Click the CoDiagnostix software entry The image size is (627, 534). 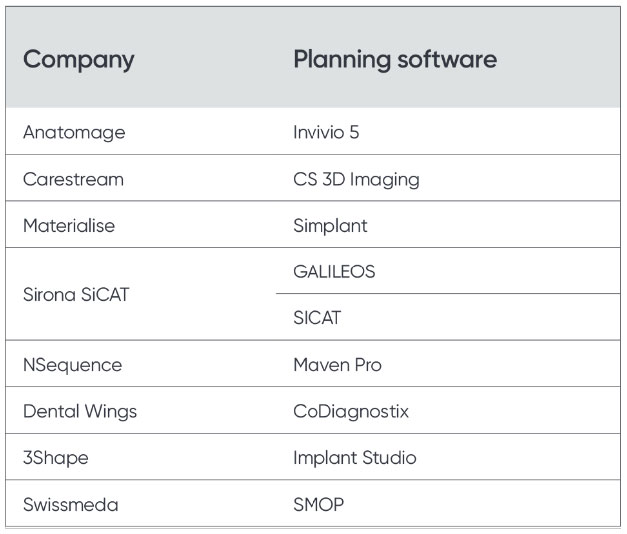pos(351,411)
